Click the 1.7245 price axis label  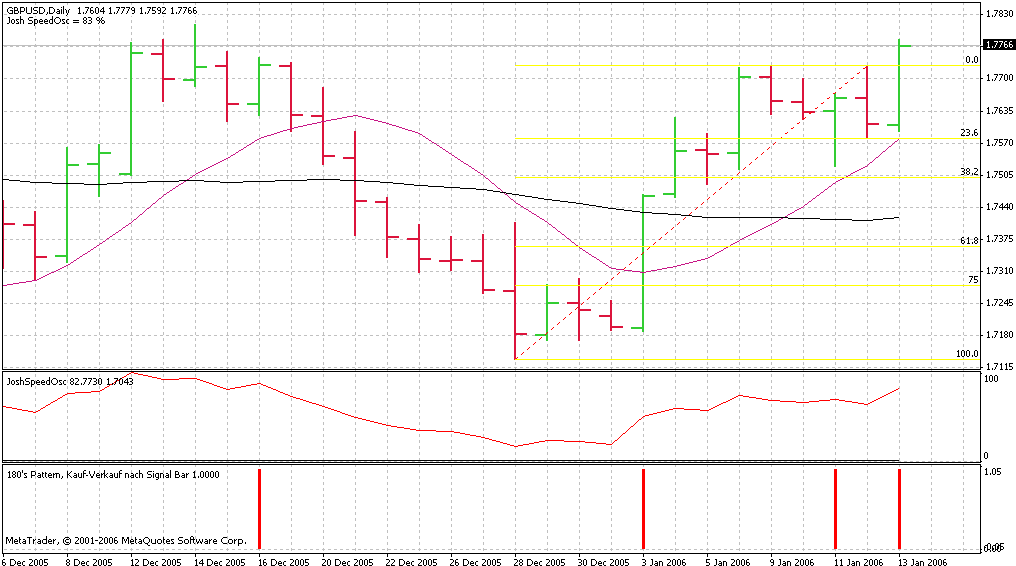pos(999,302)
